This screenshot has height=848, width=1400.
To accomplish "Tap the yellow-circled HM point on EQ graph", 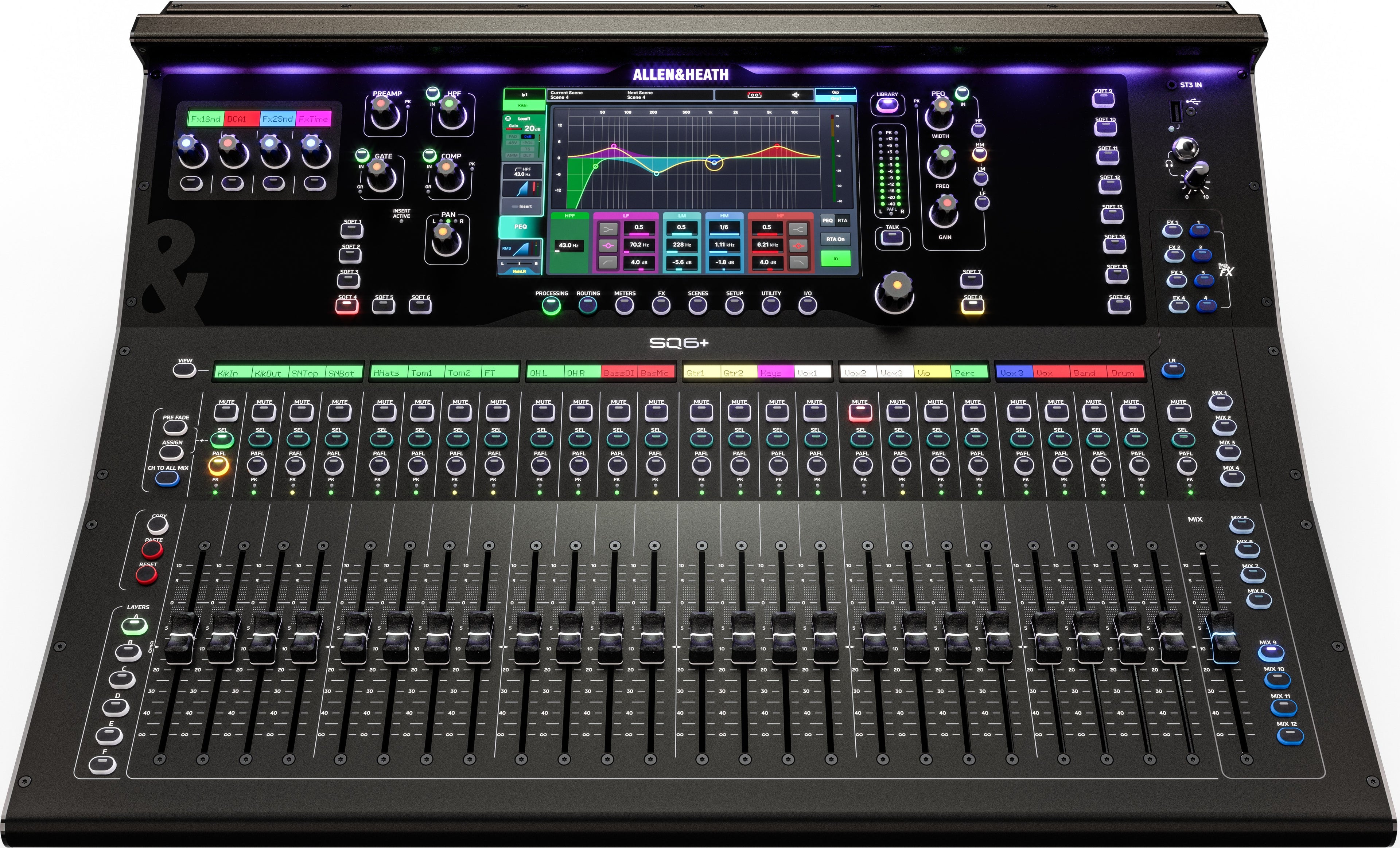I will (714, 163).
